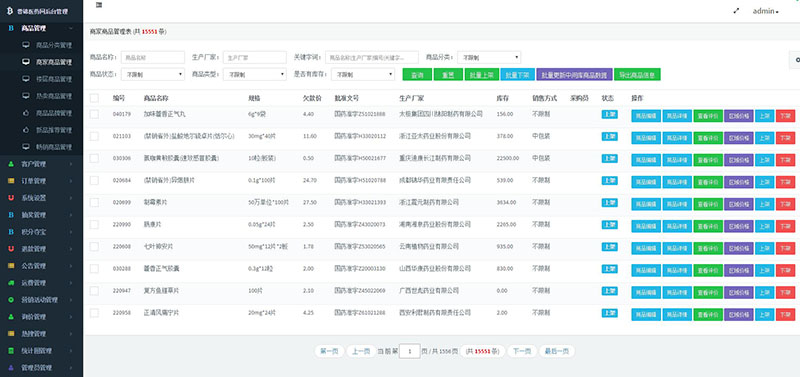Click 区域价格 for product 020684

point(739,182)
